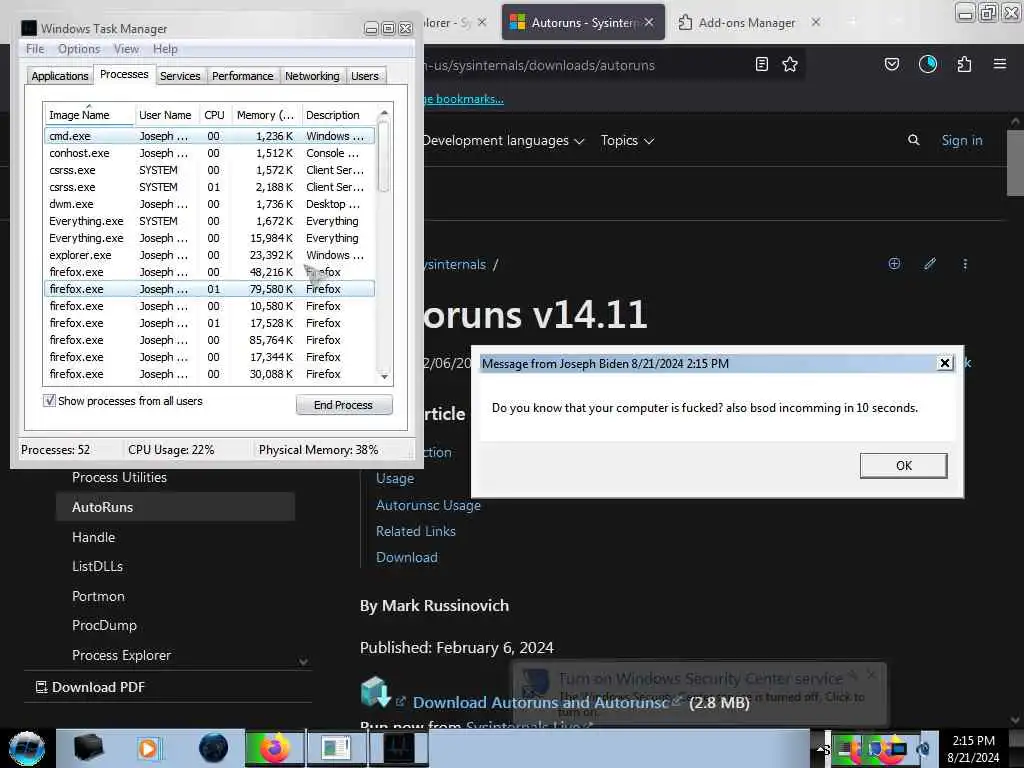The height and width of the screenshot is (768, 1024).
Task: Show hidden tray icons arrow
Action: (821, 748)
